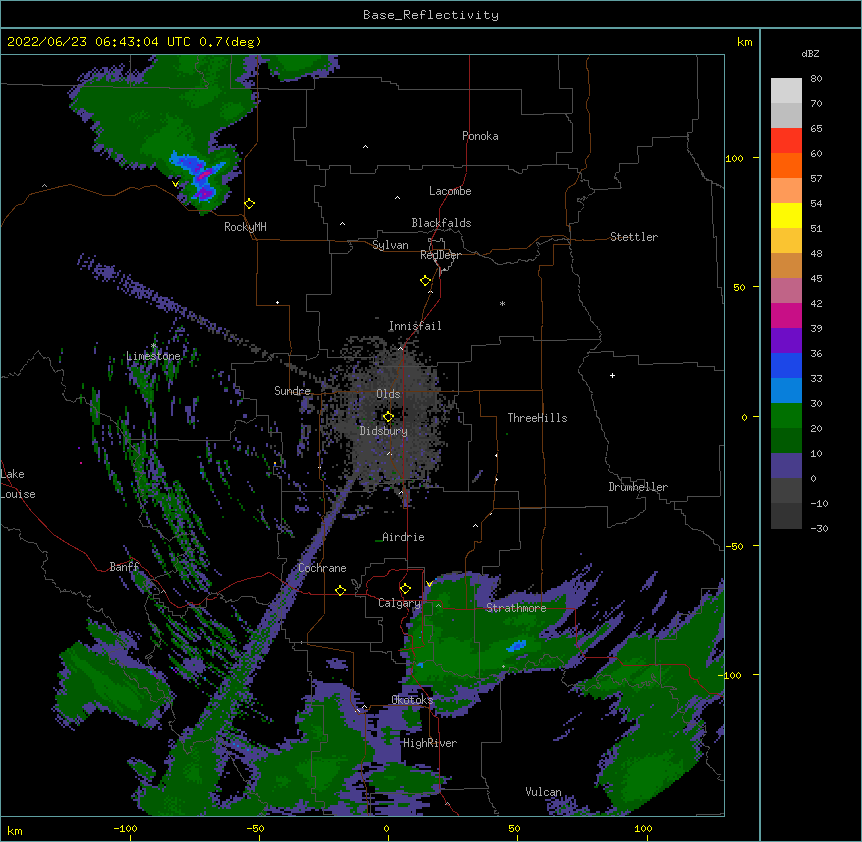The image size is (862, 842).
Task: Click the dBZ legend heading
Action: [x=810, y=54]
